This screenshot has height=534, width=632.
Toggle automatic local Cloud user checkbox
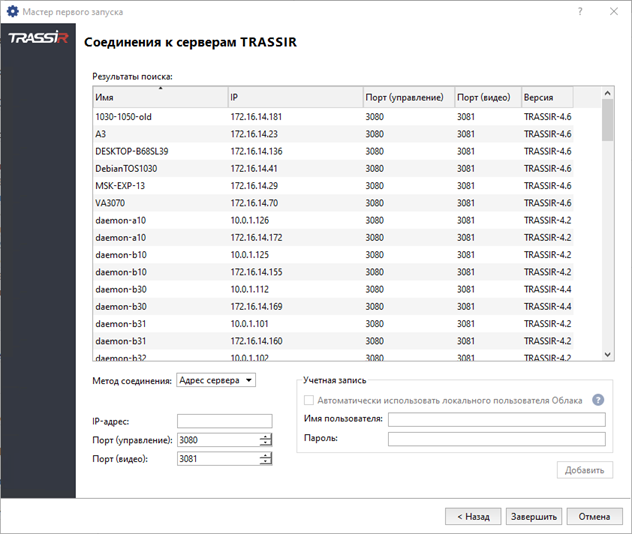click(x=309, y=400)
